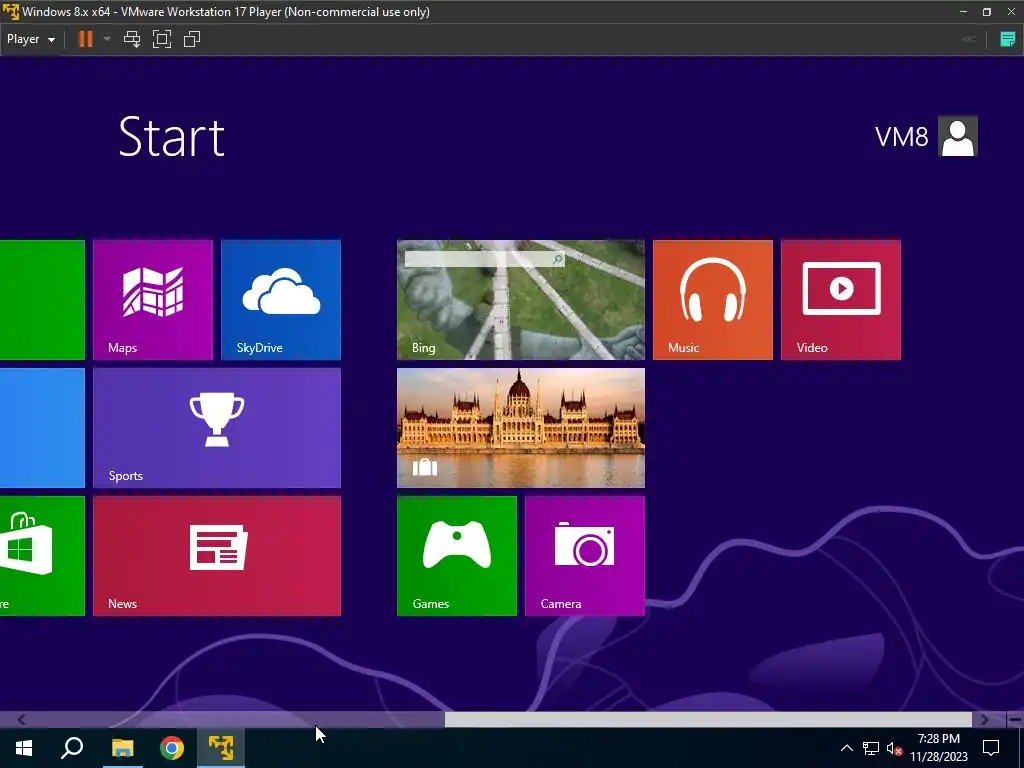Screen dimensions: 1024x768
Task: Pause the virtual machine with the orange button
Action: pos(86,39)
